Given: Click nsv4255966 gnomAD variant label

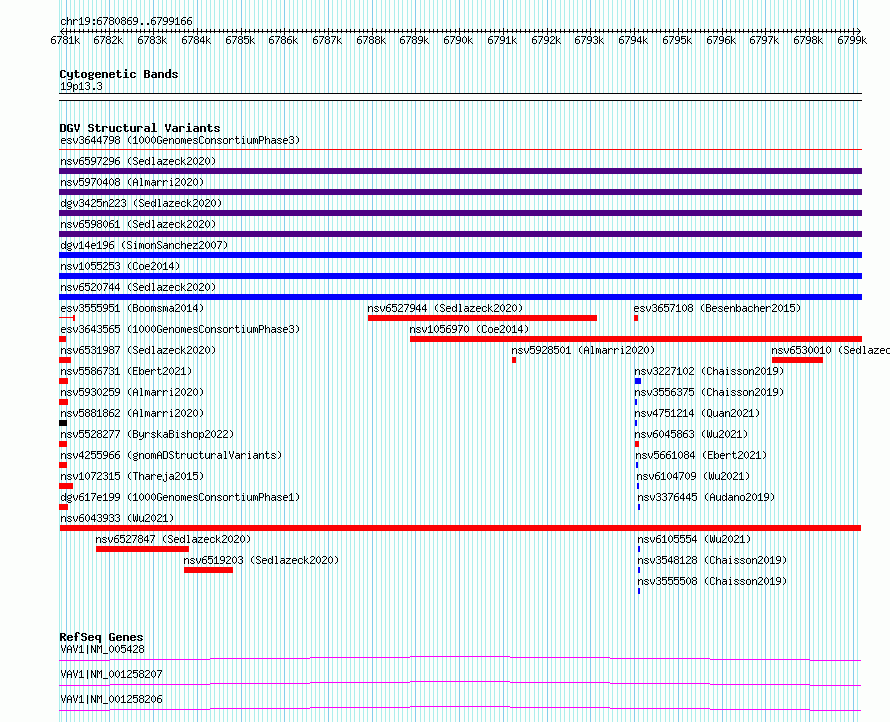Looking at the screenshot, I should (x=171, y=455).
